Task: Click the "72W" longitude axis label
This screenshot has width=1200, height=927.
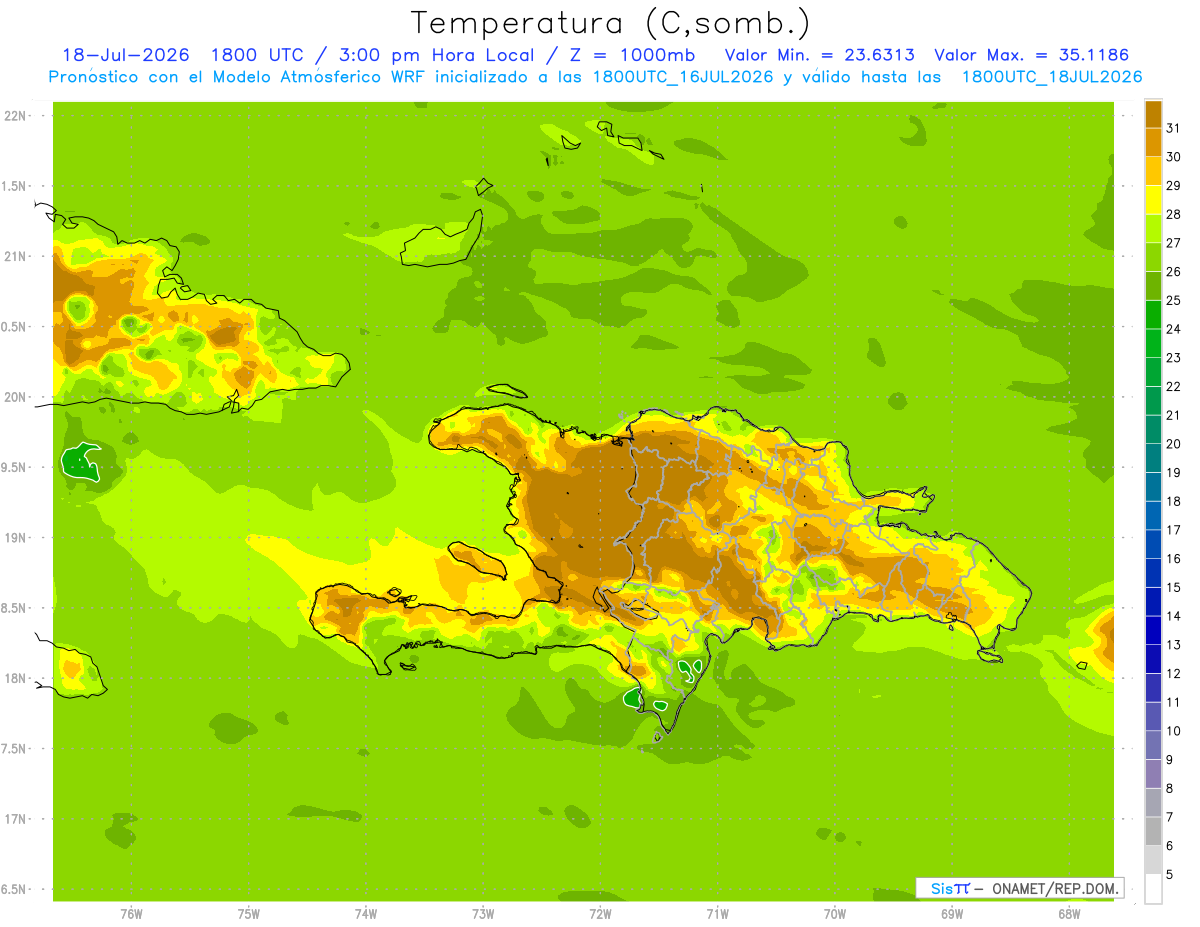Action: (600, 913)
